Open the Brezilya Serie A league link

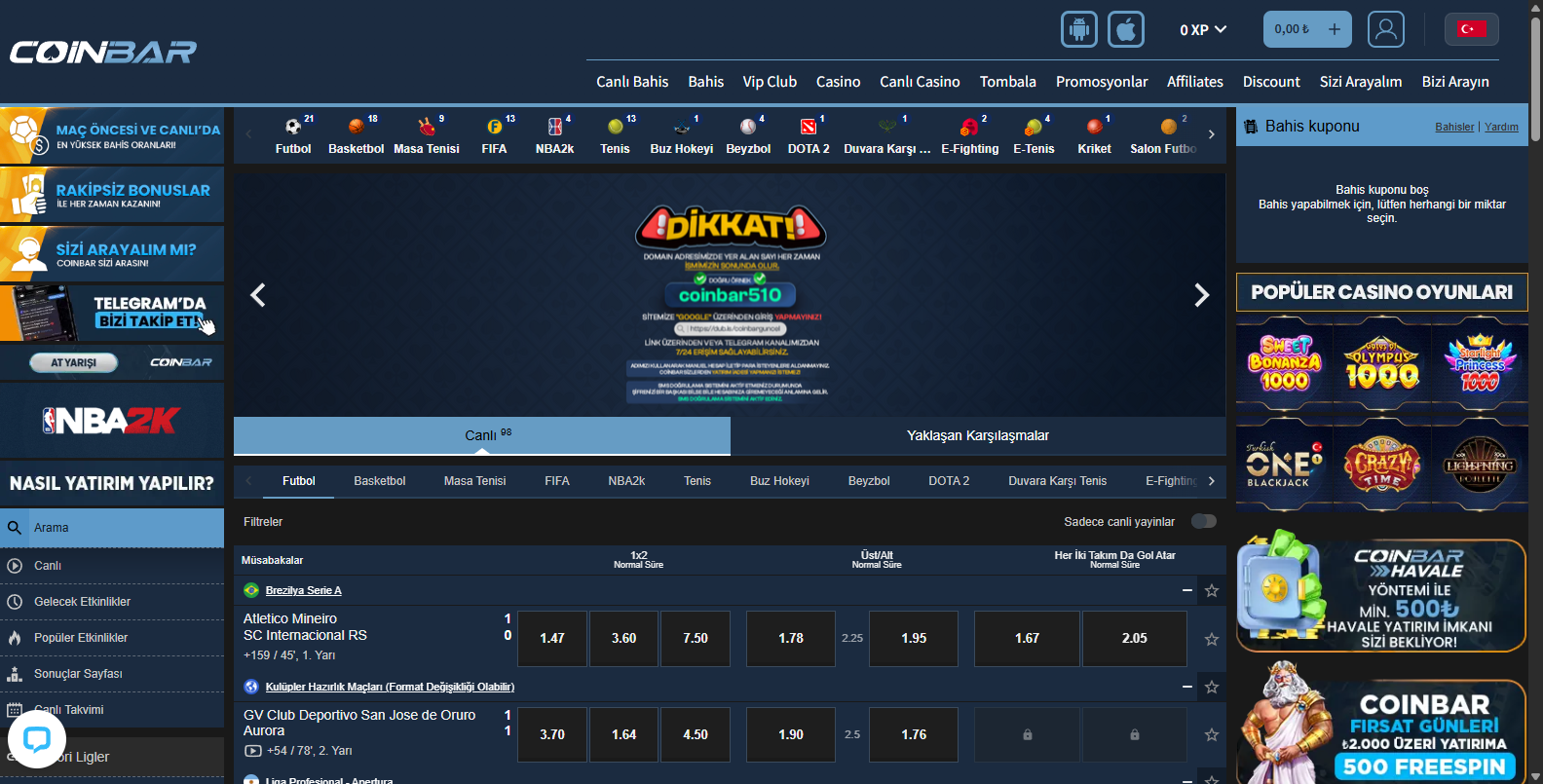coord(304,590)
